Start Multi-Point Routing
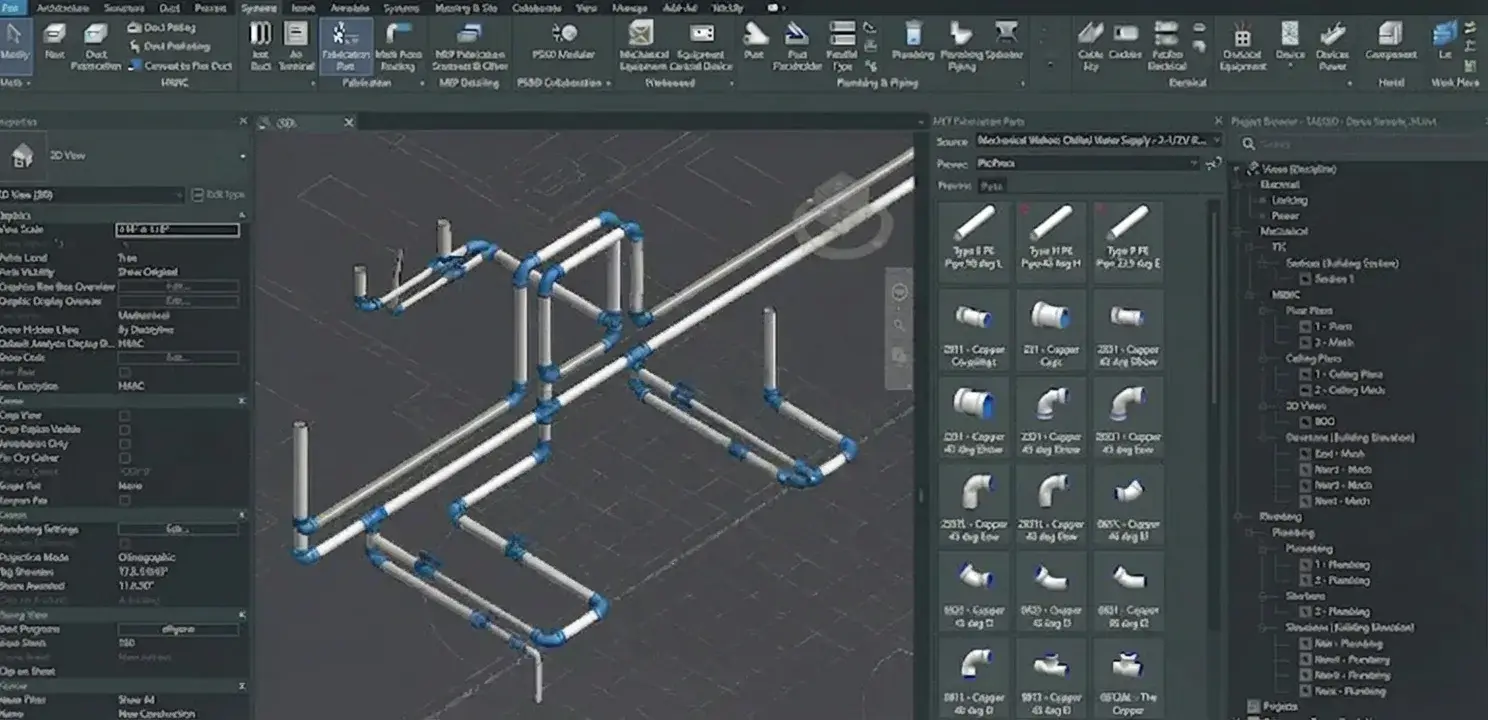This screenshot has width=1488, height=720. pos(398,46)
